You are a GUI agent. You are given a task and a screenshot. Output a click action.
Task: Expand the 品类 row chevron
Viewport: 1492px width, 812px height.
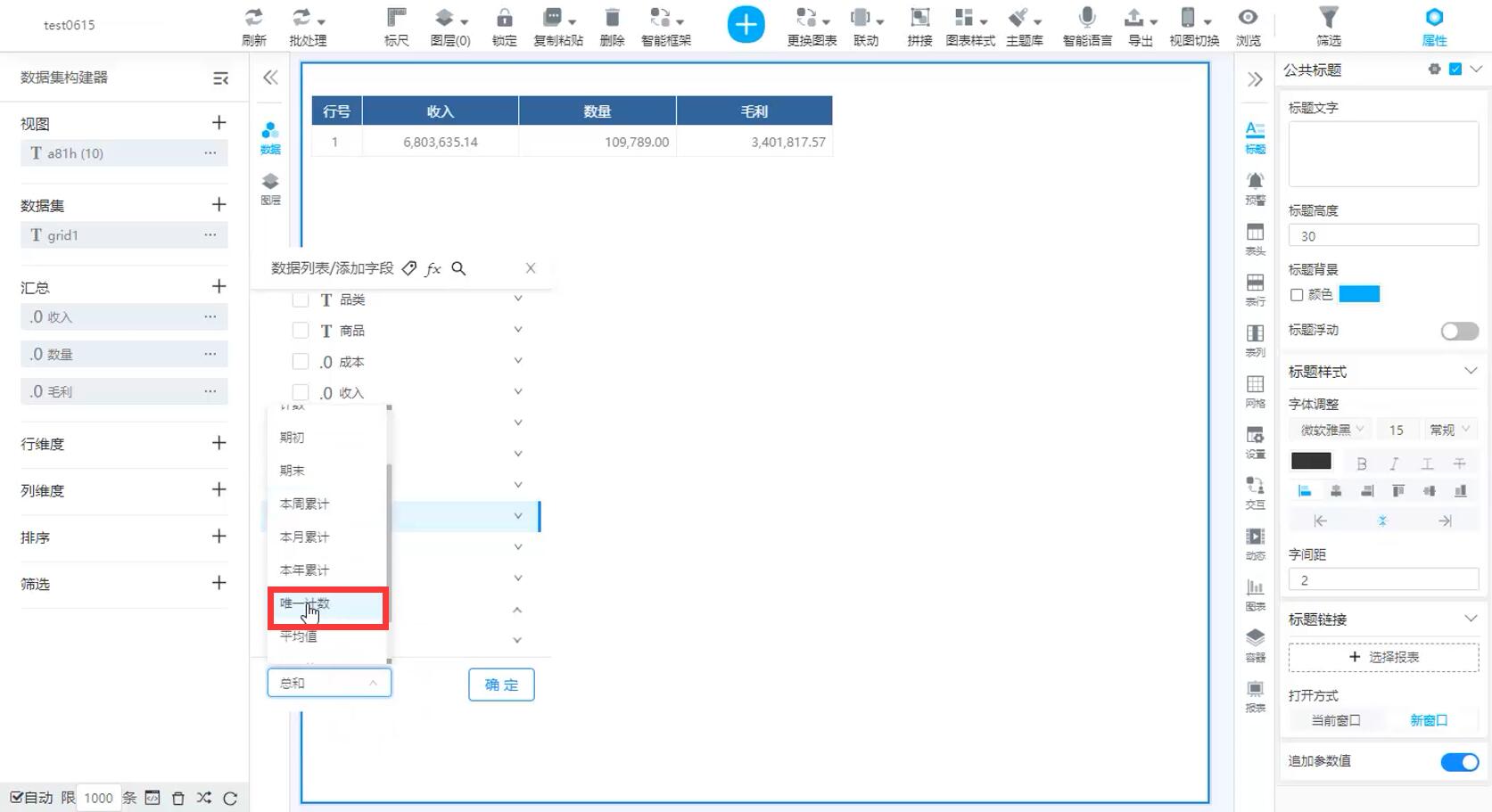click(517, 299)
